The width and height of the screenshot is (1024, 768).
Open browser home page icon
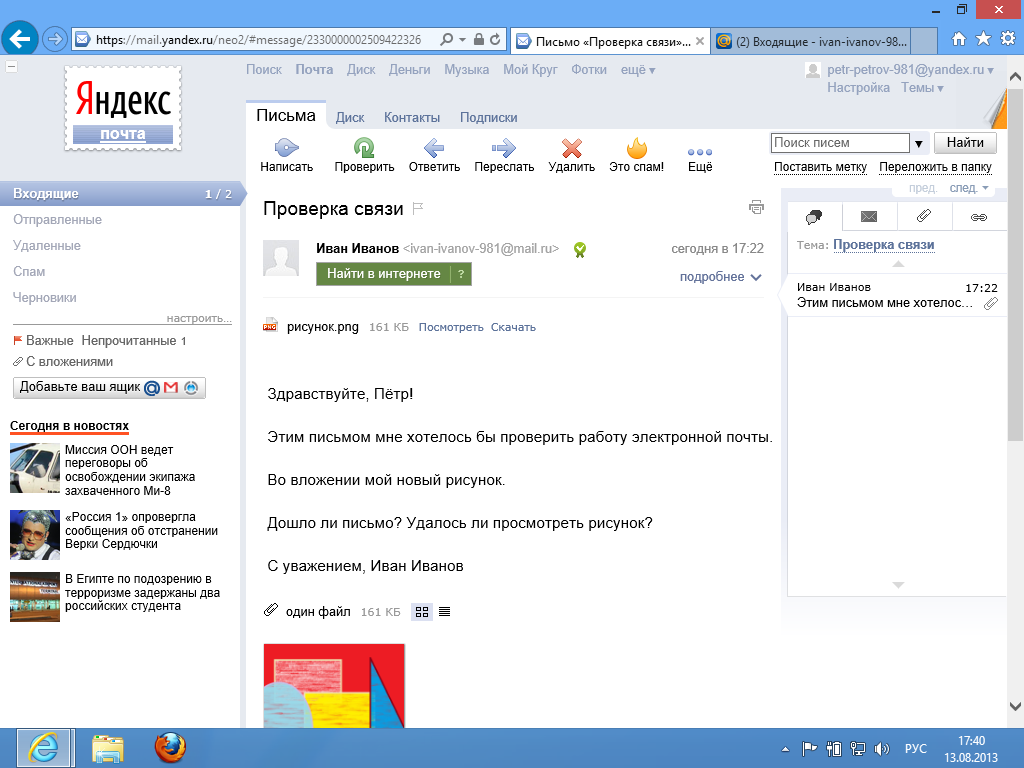coord(959,39)
